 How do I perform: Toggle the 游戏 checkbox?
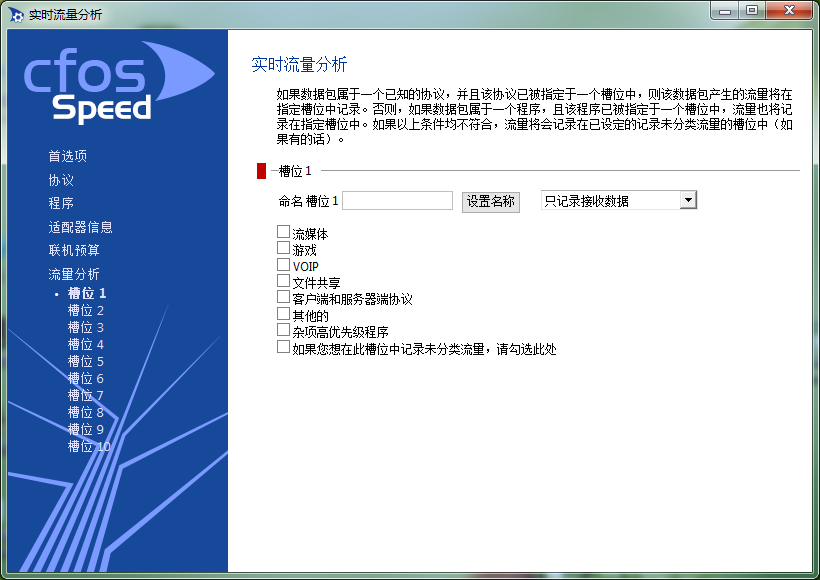[284, 249]
